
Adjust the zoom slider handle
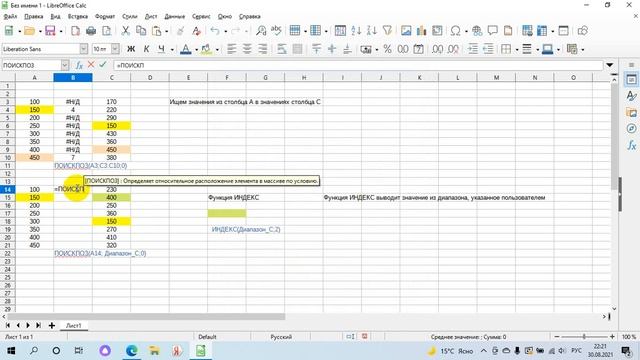tap(584, 337)
